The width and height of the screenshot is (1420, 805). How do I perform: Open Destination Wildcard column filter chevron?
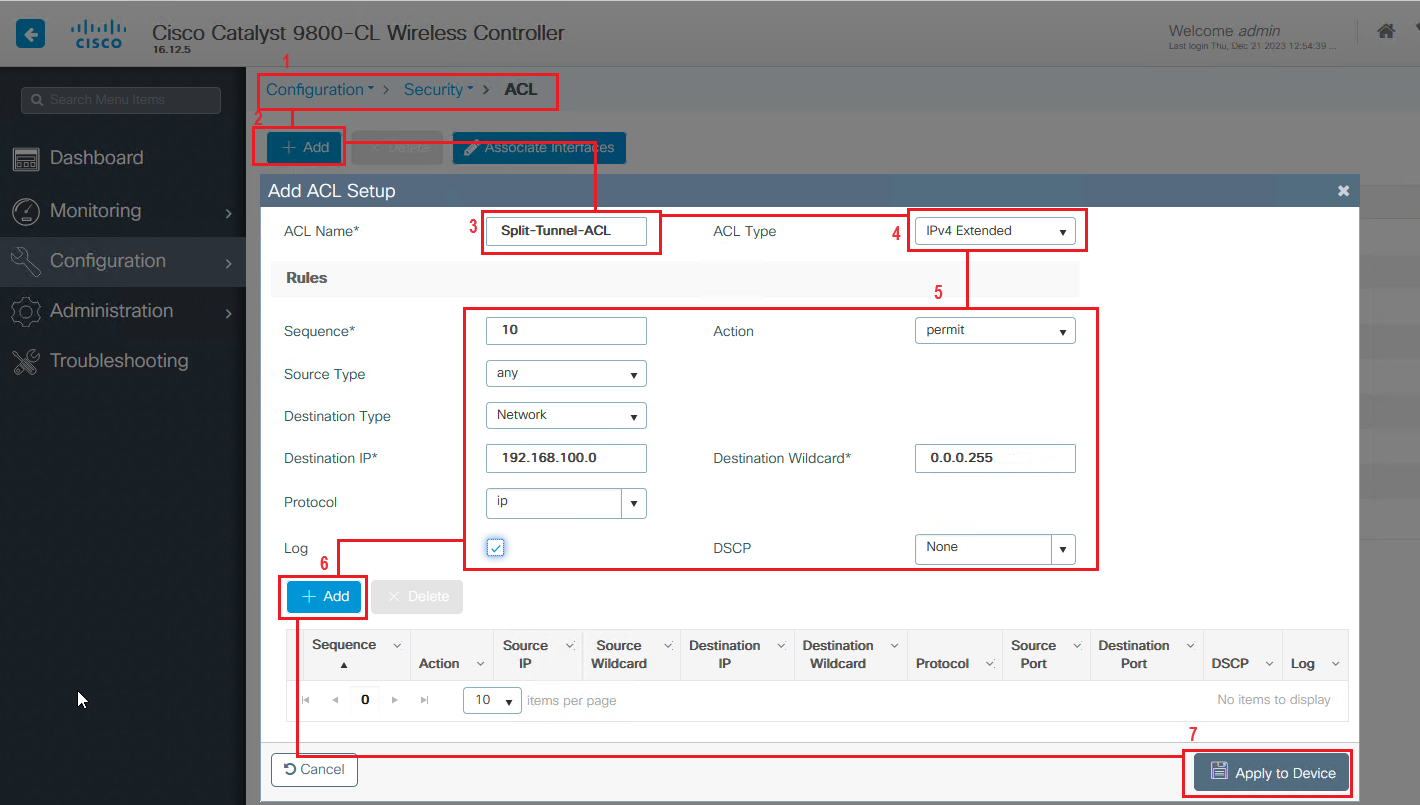click(x=894, y=646)
